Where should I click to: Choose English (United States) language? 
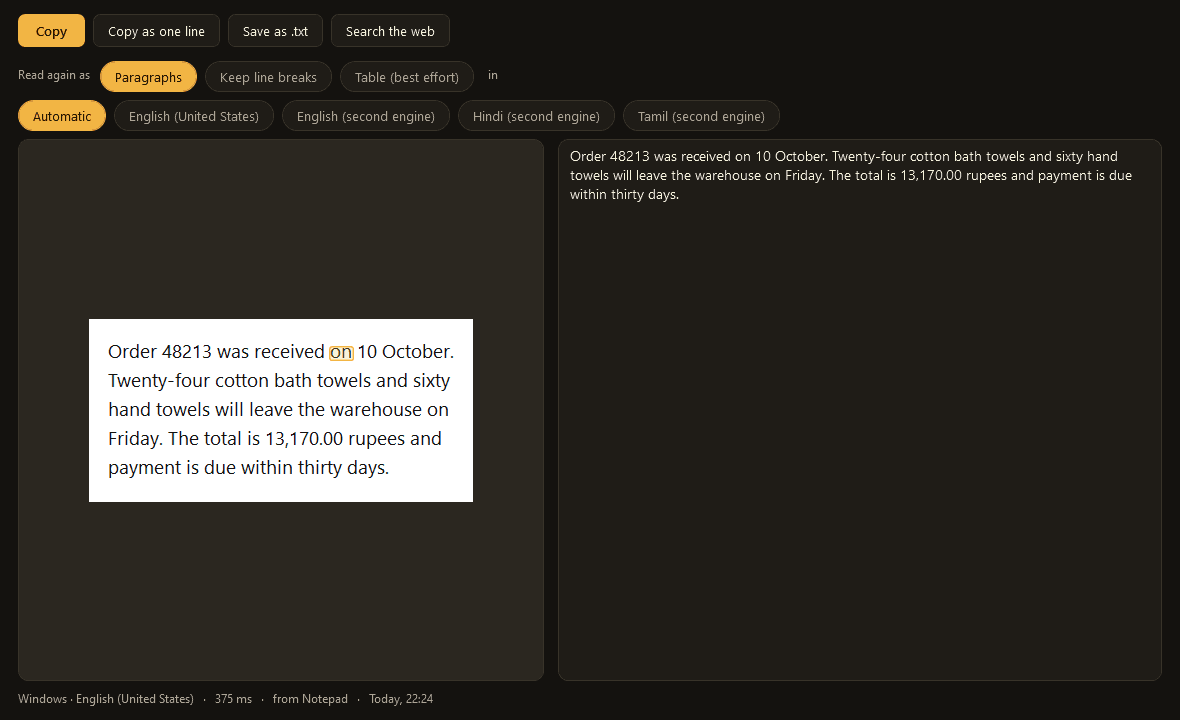[x=193, y=116]
